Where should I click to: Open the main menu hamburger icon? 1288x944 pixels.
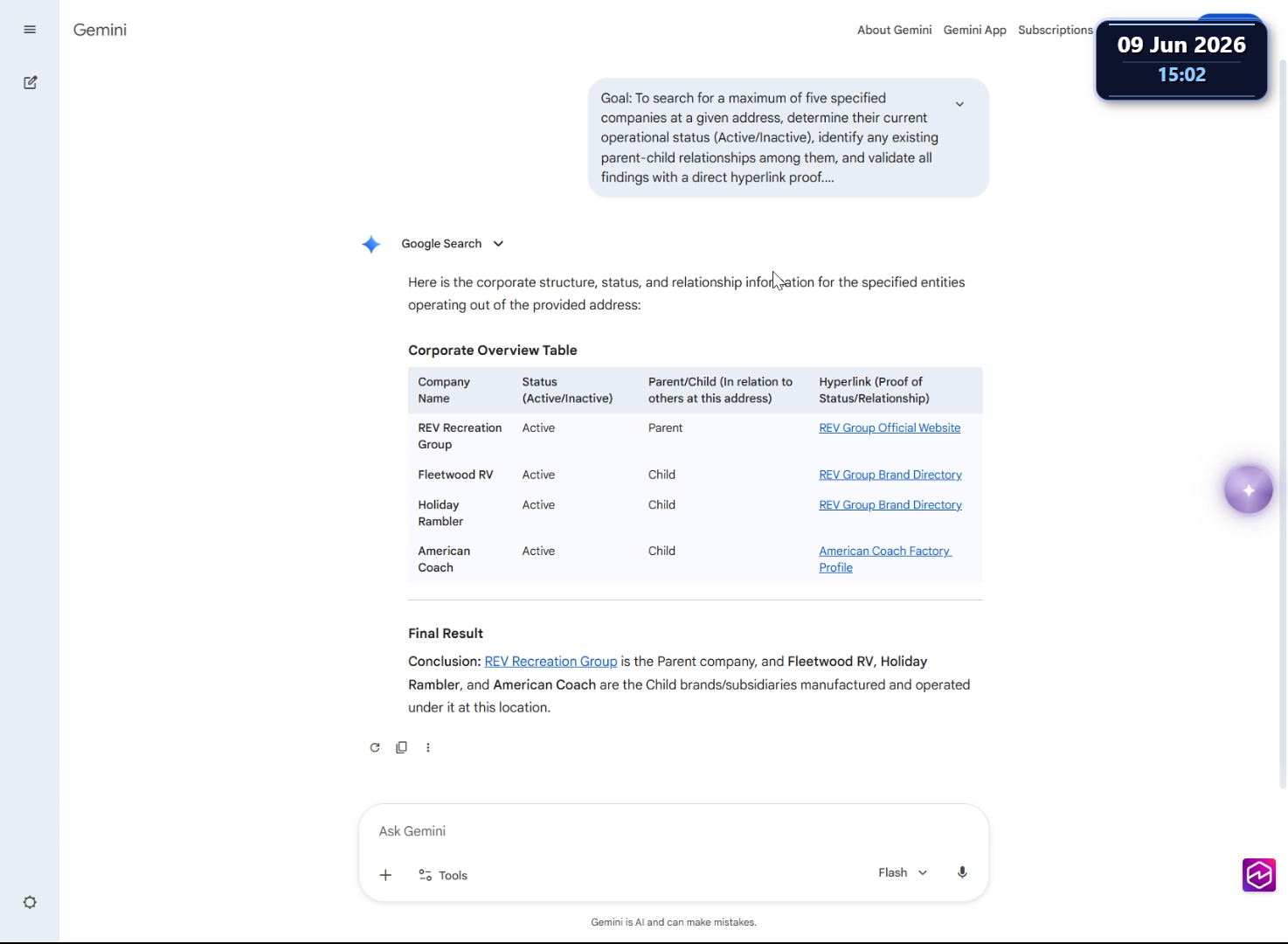tap(30, 30)
